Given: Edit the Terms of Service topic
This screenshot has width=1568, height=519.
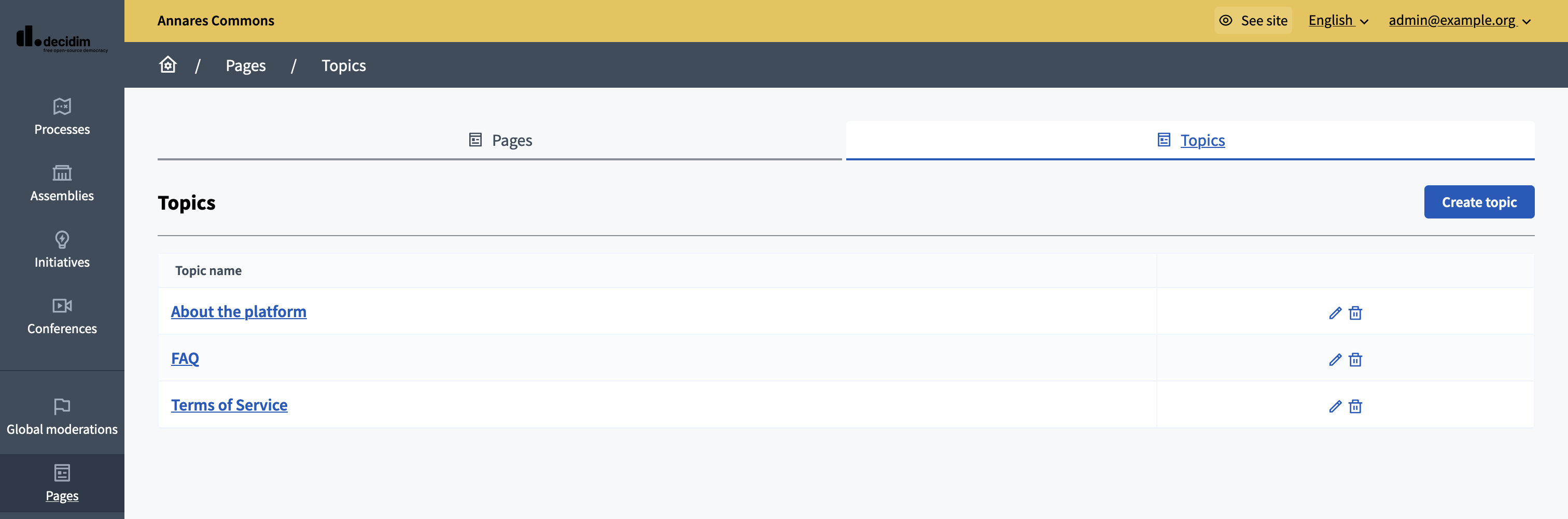Looking at the screenshot, I should pos(1335,406).
